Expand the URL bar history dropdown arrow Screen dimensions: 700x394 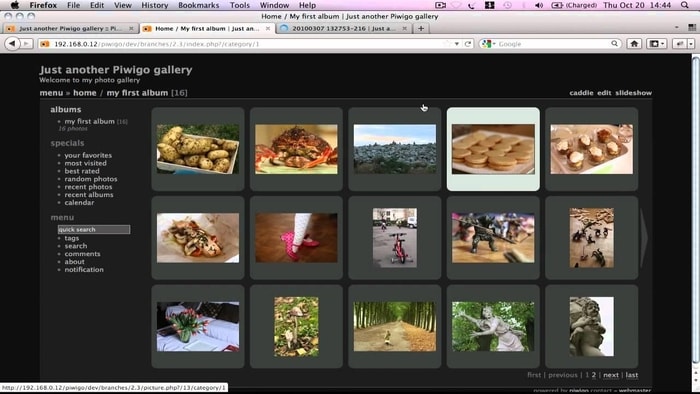pyautogui.click(x=457, y=44)
